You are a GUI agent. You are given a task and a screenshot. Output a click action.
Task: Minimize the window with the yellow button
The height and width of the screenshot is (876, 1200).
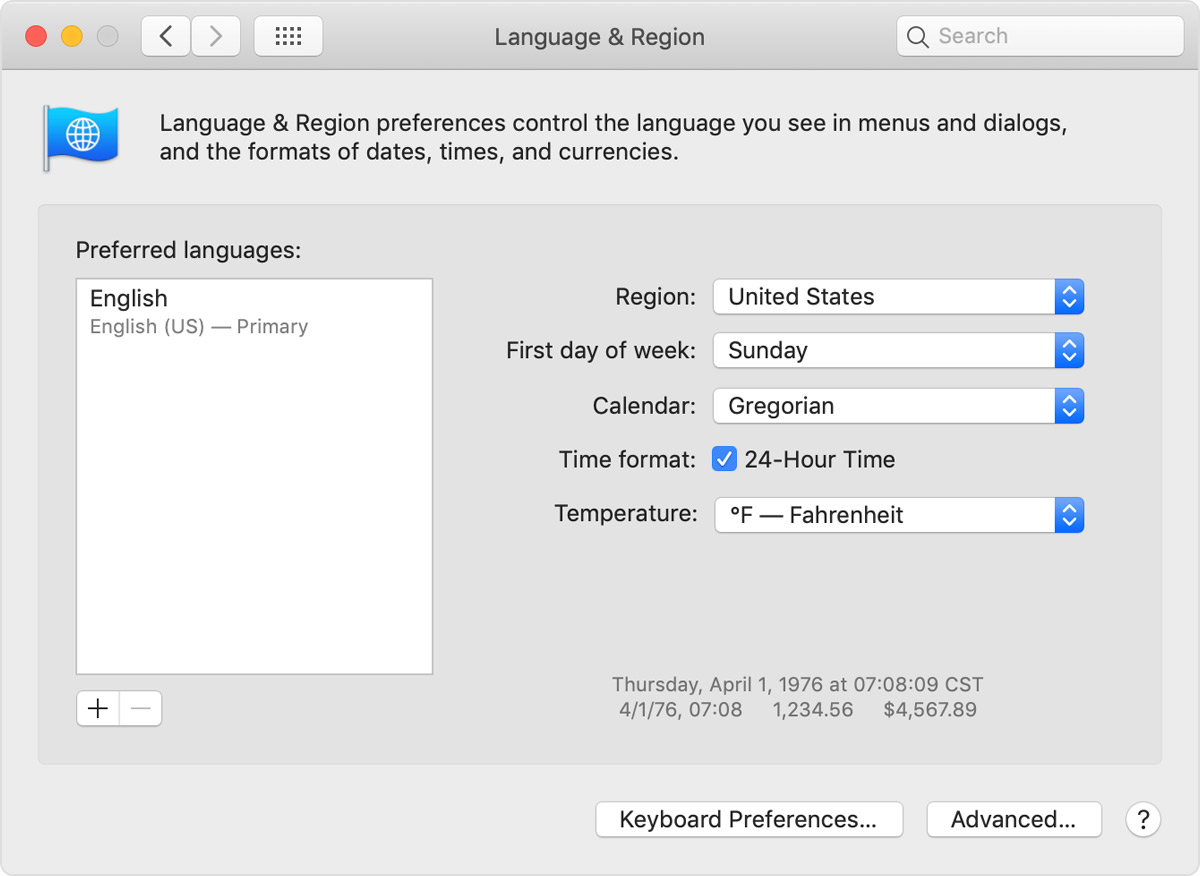[x=72, y=37]
